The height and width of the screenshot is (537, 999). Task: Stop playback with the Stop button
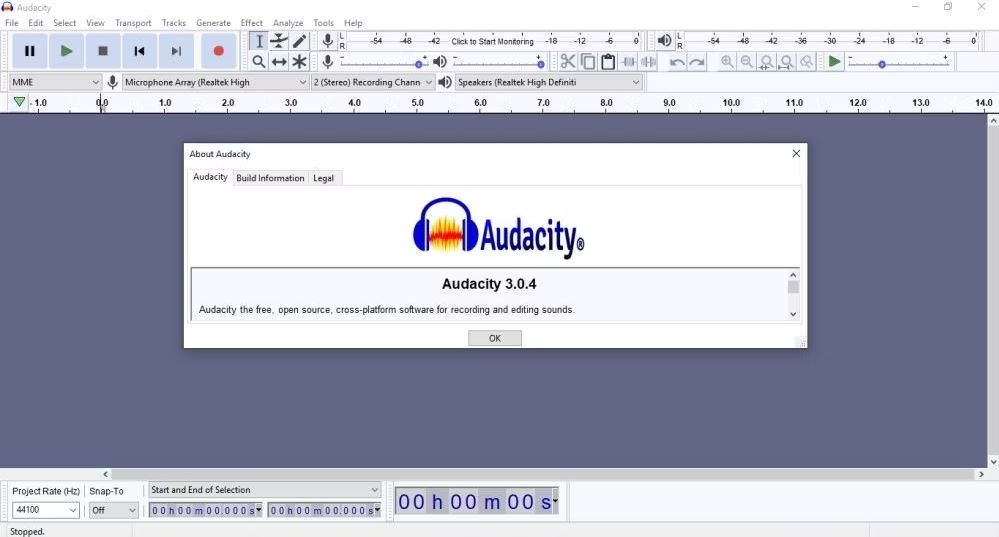pos(103,51)
